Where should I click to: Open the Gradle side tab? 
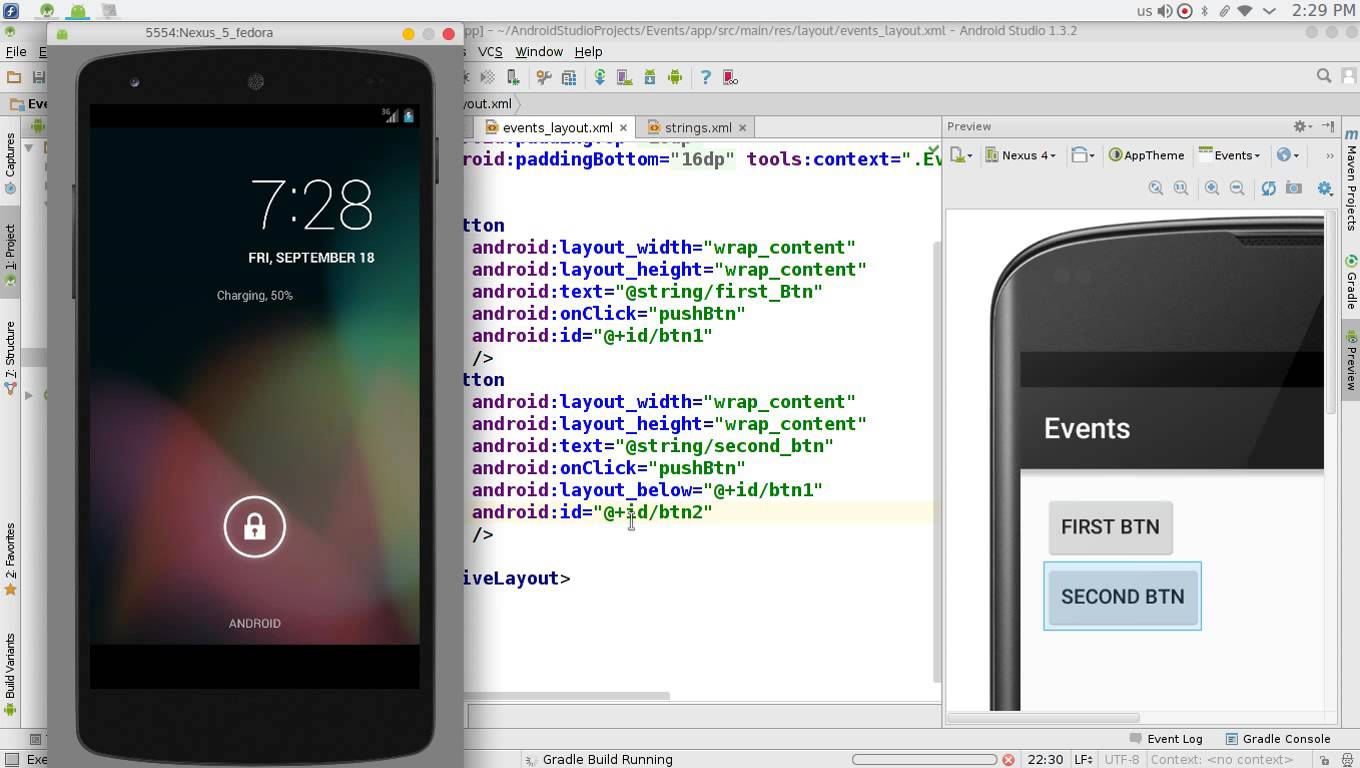pyautogui.click(x=1350, y=282)
